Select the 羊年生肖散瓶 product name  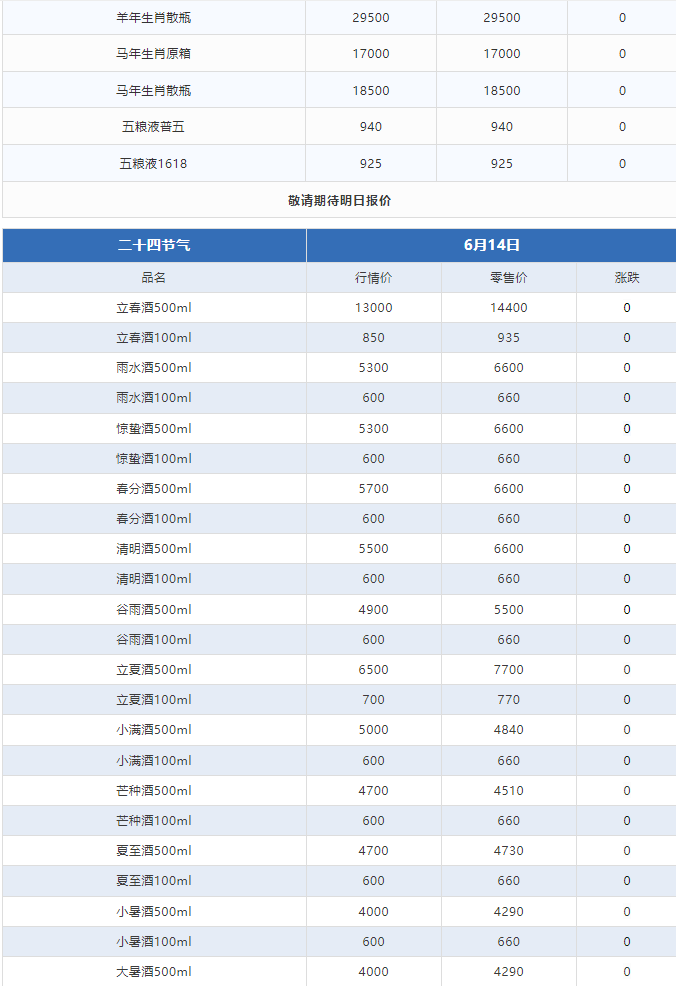(x=153, y=18)
